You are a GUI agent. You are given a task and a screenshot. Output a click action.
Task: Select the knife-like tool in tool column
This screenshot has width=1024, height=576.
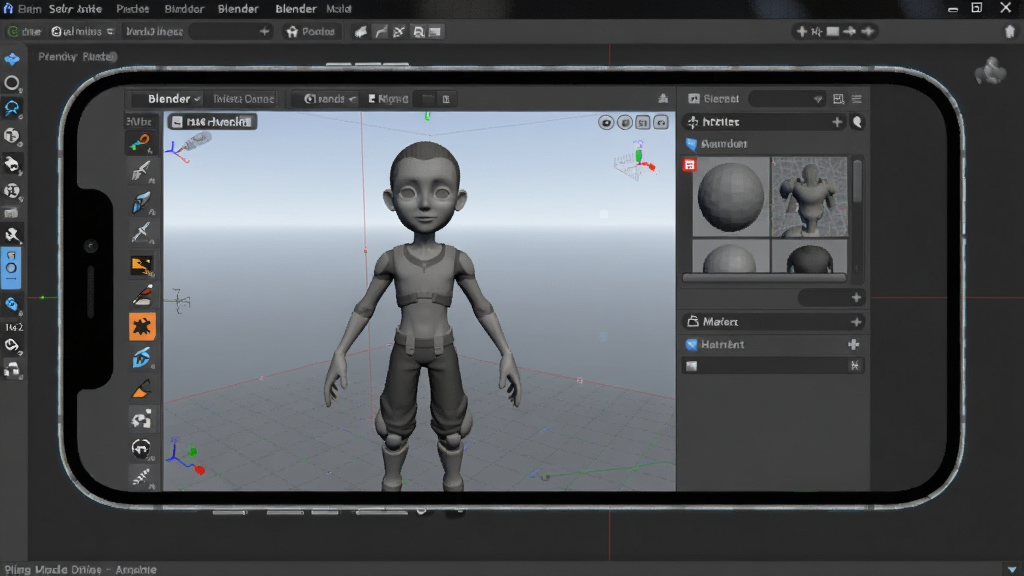click(142, 232)
